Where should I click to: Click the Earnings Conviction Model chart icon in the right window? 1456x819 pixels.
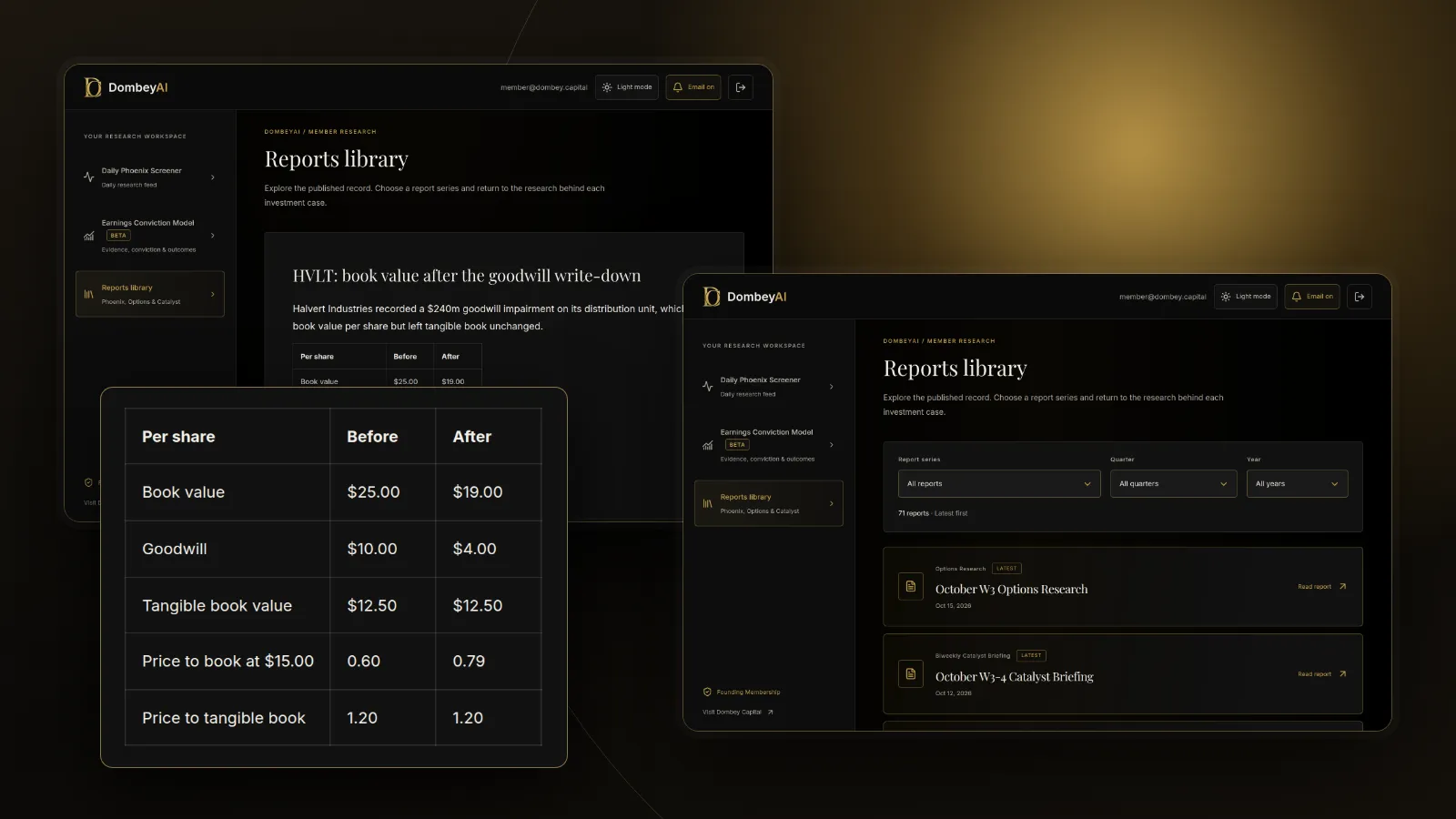click(708, 445)
